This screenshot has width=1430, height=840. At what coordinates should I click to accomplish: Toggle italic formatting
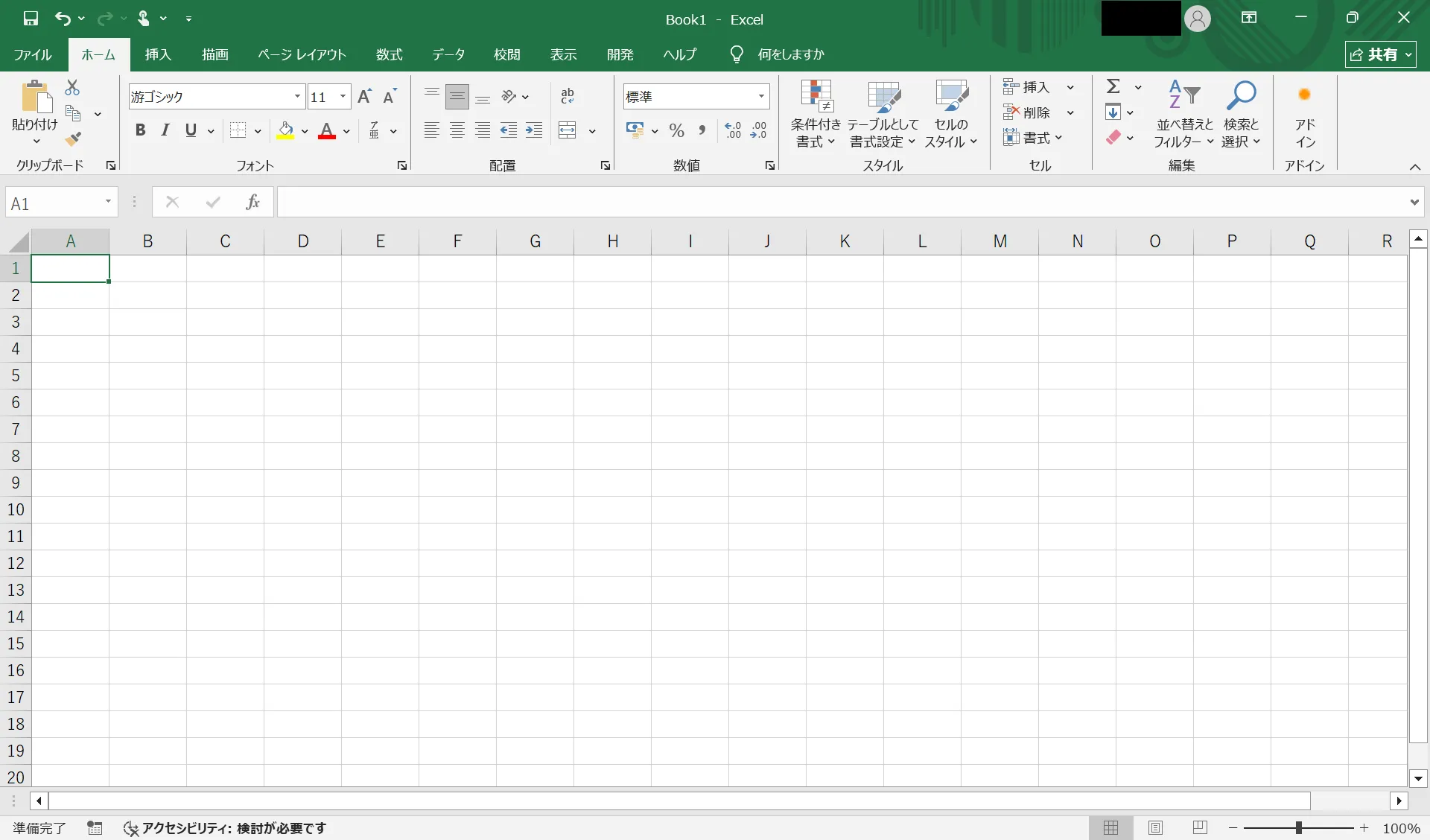coord(165,131)
